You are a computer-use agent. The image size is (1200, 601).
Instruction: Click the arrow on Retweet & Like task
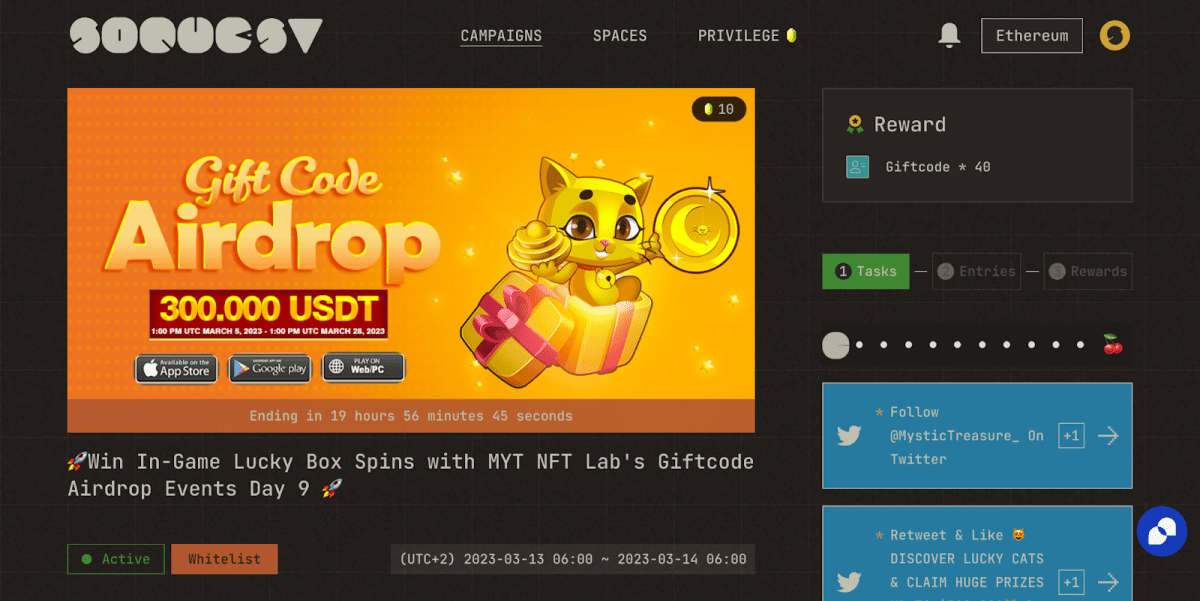pyautogui.click(x=1107, y=581)
